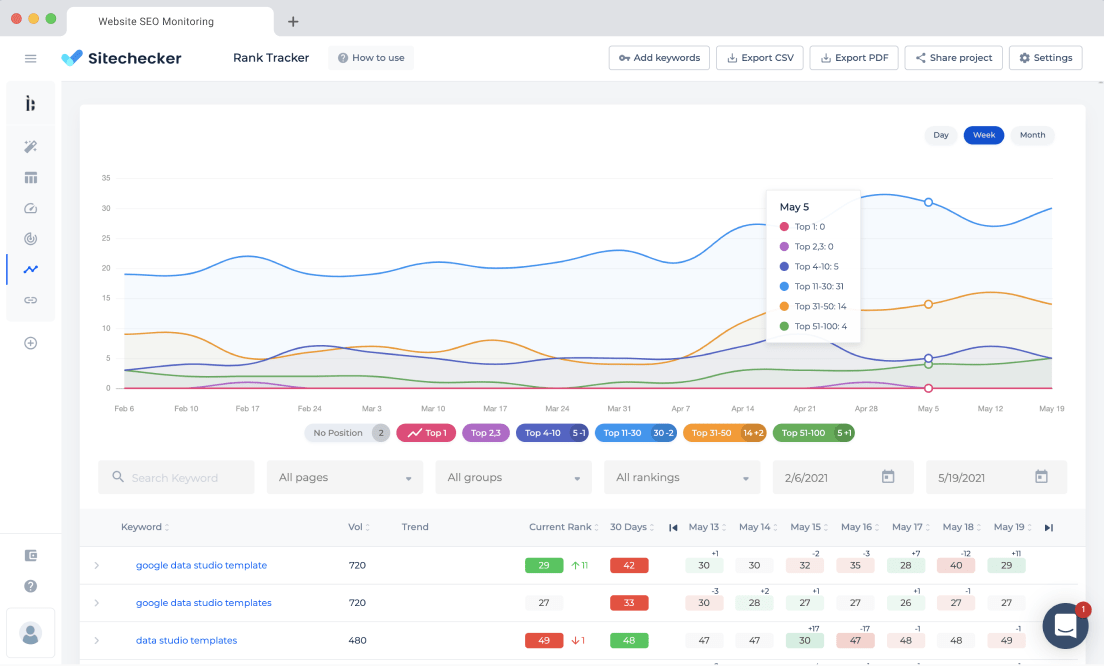
Task: Click the Add keywords button
Action: click(659, 58)
